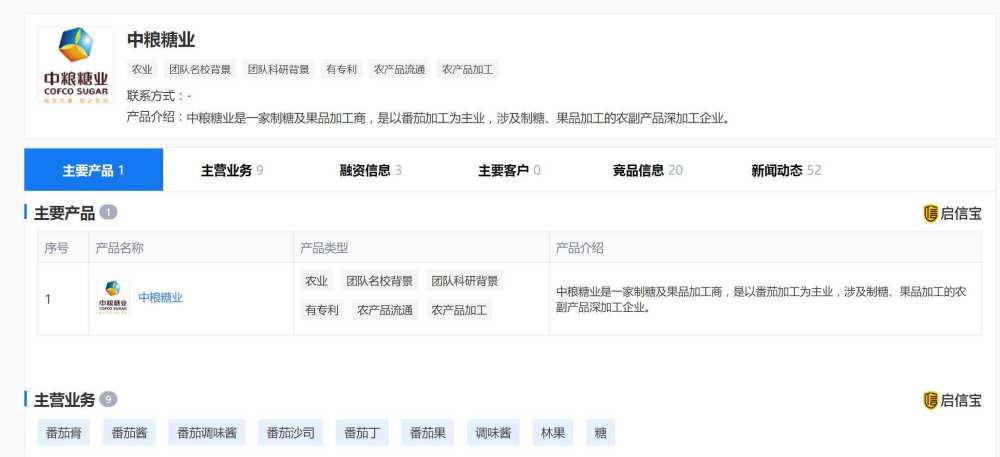This screenshot has height=457, width=1000.
Task: Click the COFCO Sugar company logo in the header
Action: 76,65
